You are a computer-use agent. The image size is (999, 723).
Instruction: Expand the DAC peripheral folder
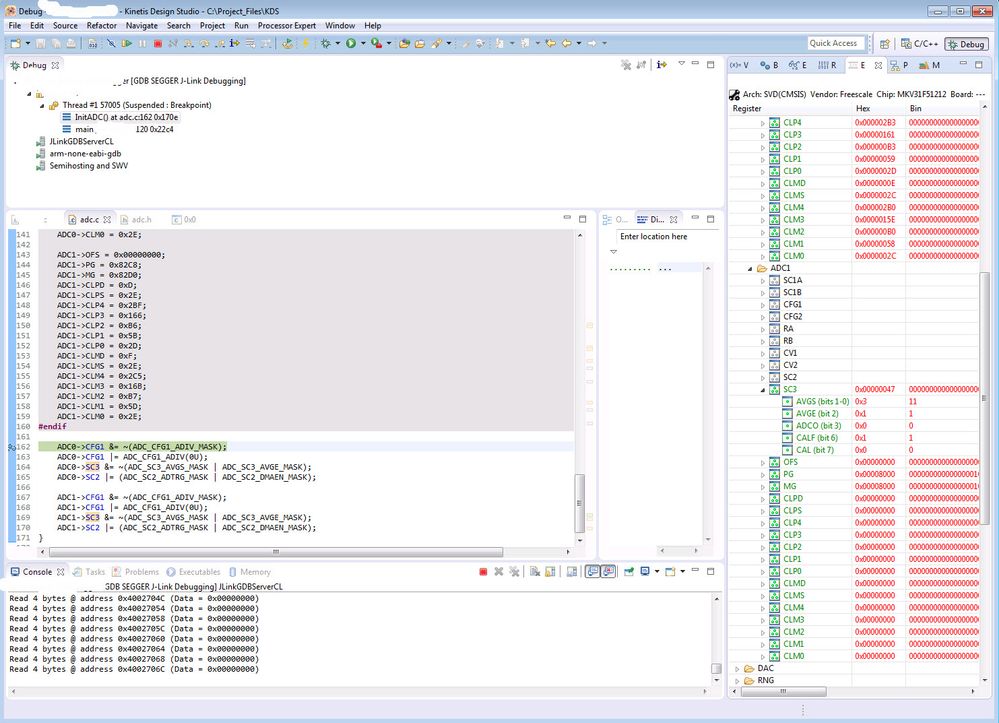click(738, 669)
